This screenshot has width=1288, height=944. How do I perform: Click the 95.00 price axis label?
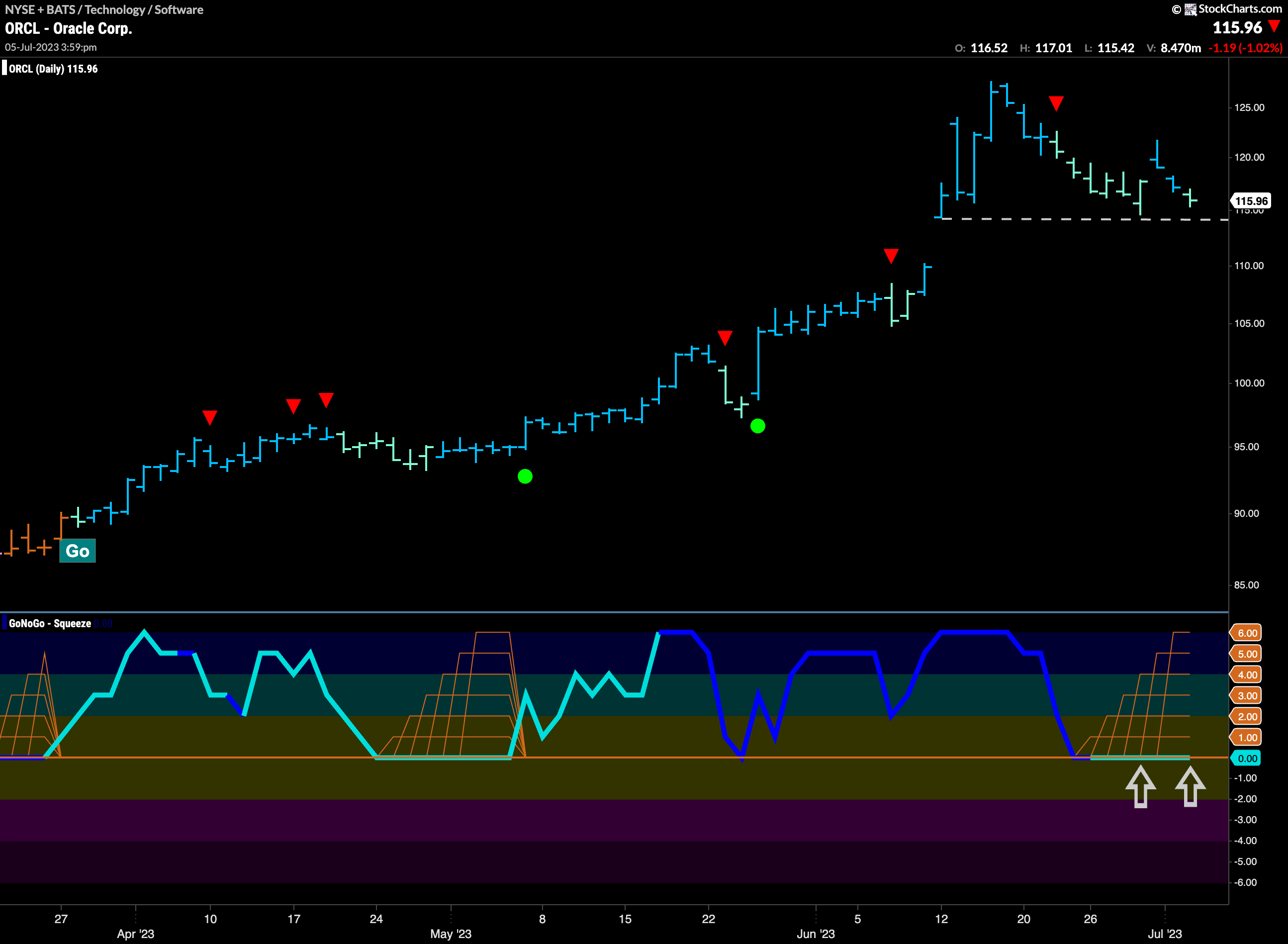pyautogui.click(x=1246, y=447)
